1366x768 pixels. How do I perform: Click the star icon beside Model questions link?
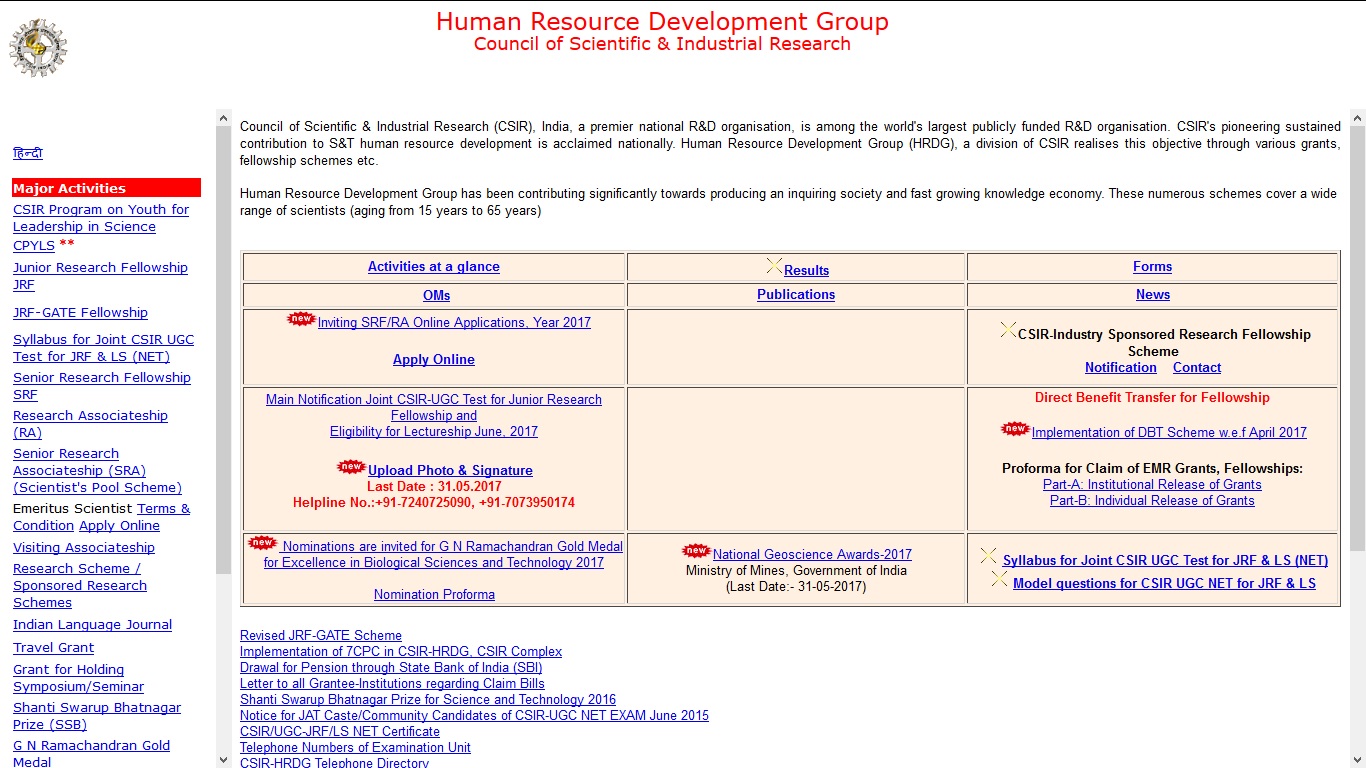999,579
